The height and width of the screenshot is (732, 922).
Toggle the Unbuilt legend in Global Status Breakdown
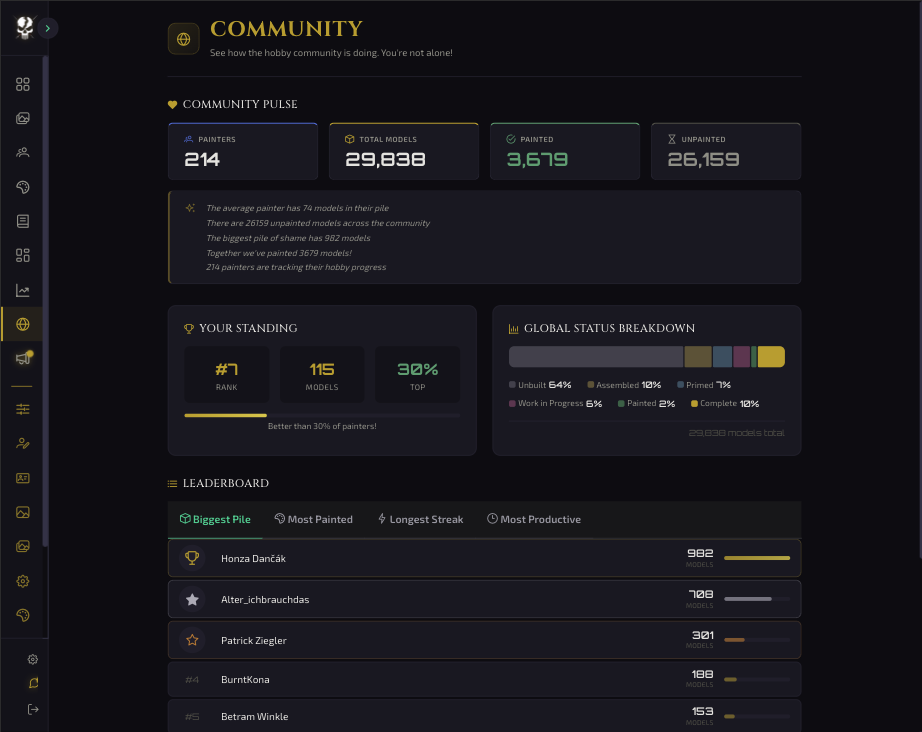[540, 385]
